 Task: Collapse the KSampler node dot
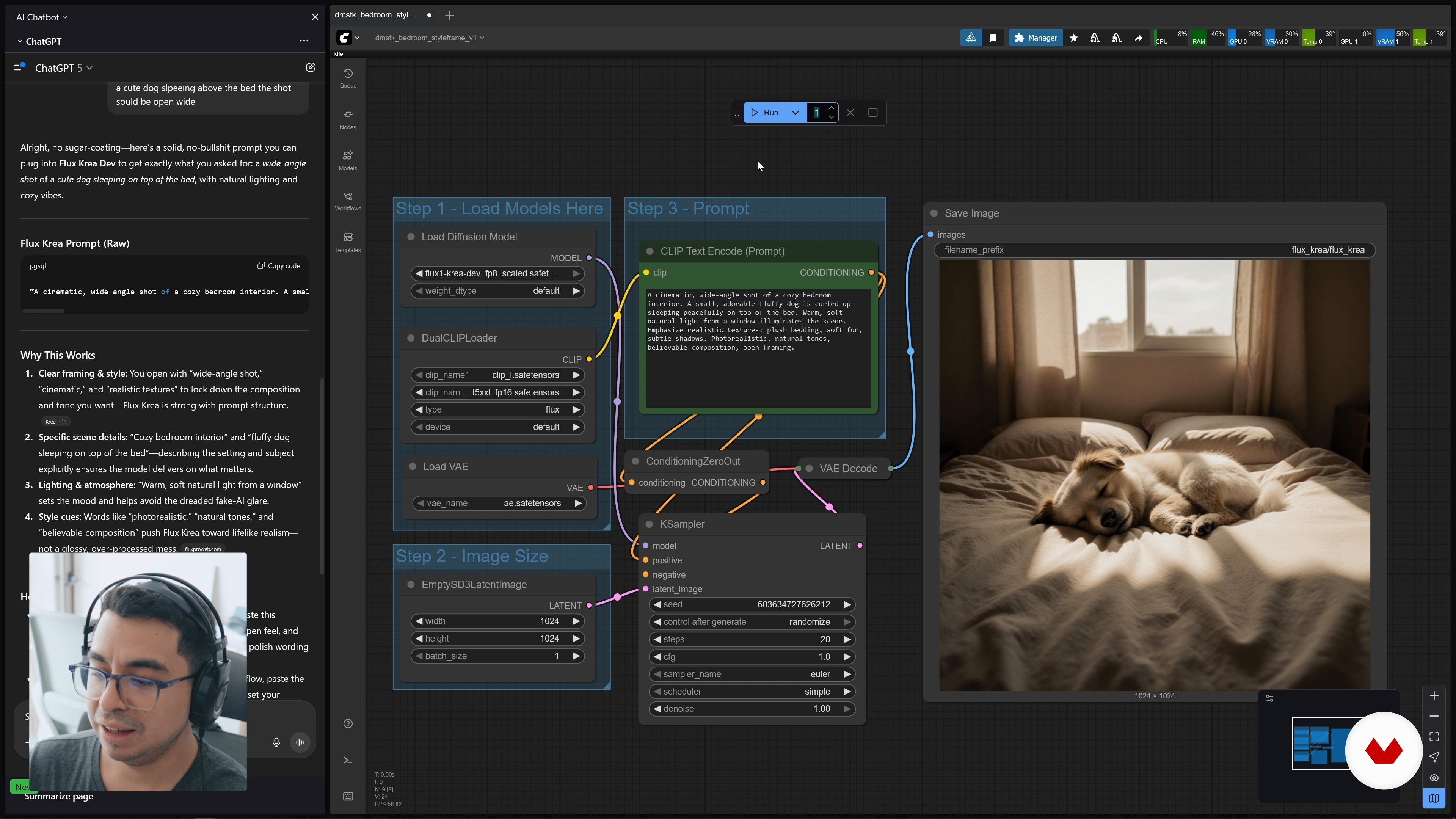coord(649,524)
